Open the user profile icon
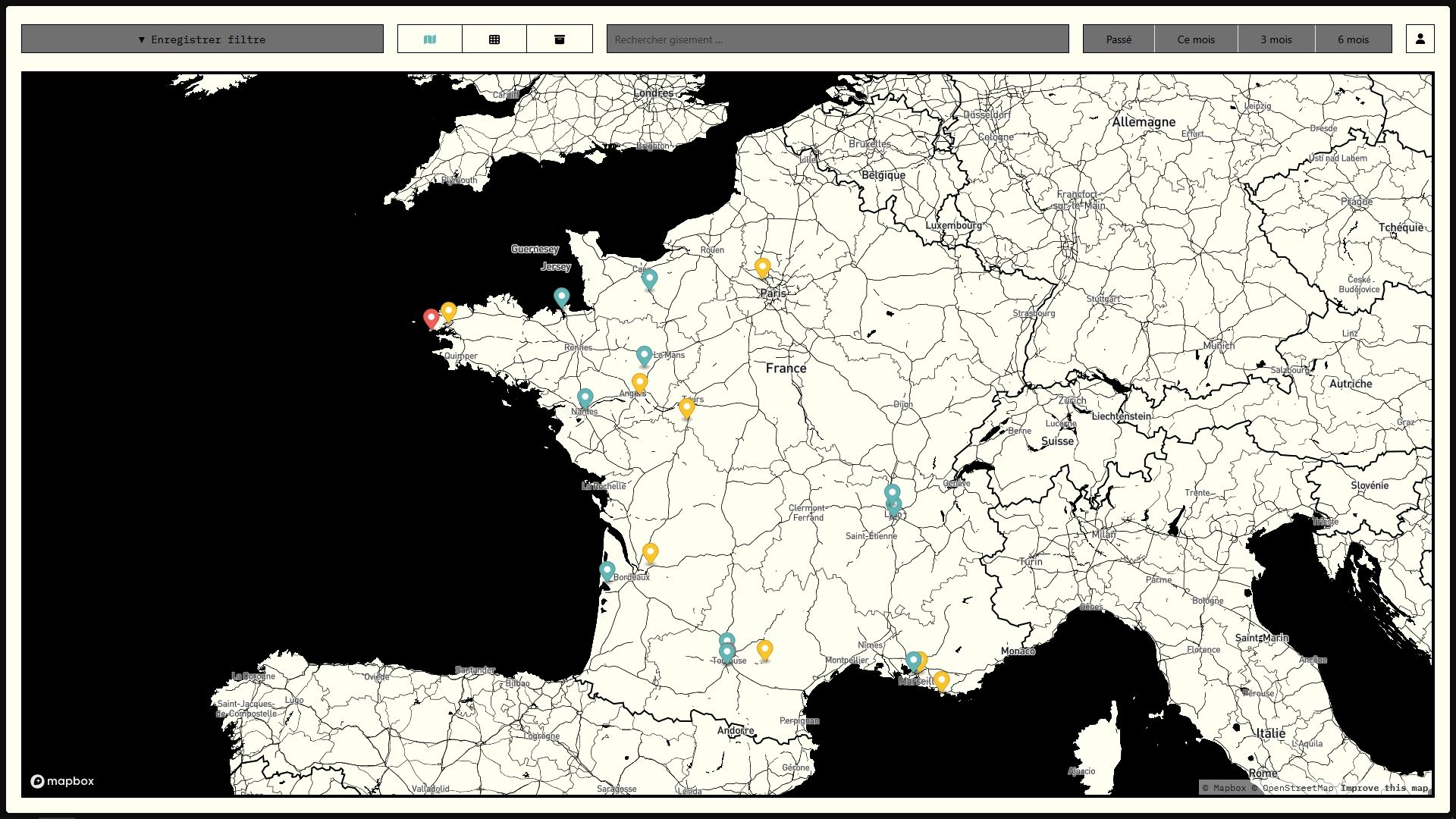 (x=1421, y=39)
